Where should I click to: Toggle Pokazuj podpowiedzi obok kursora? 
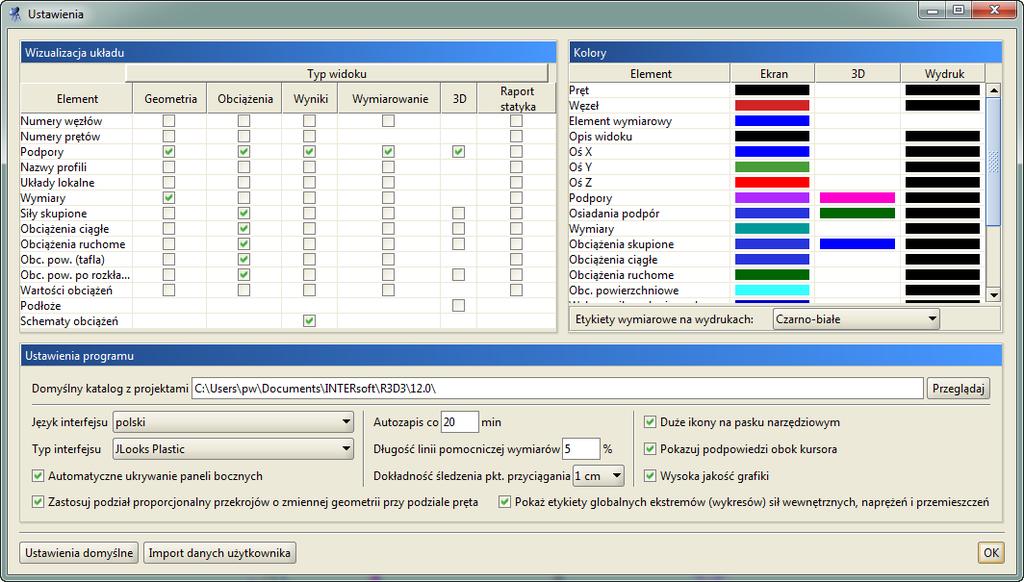pyautogui.click(x=650, y=449)
